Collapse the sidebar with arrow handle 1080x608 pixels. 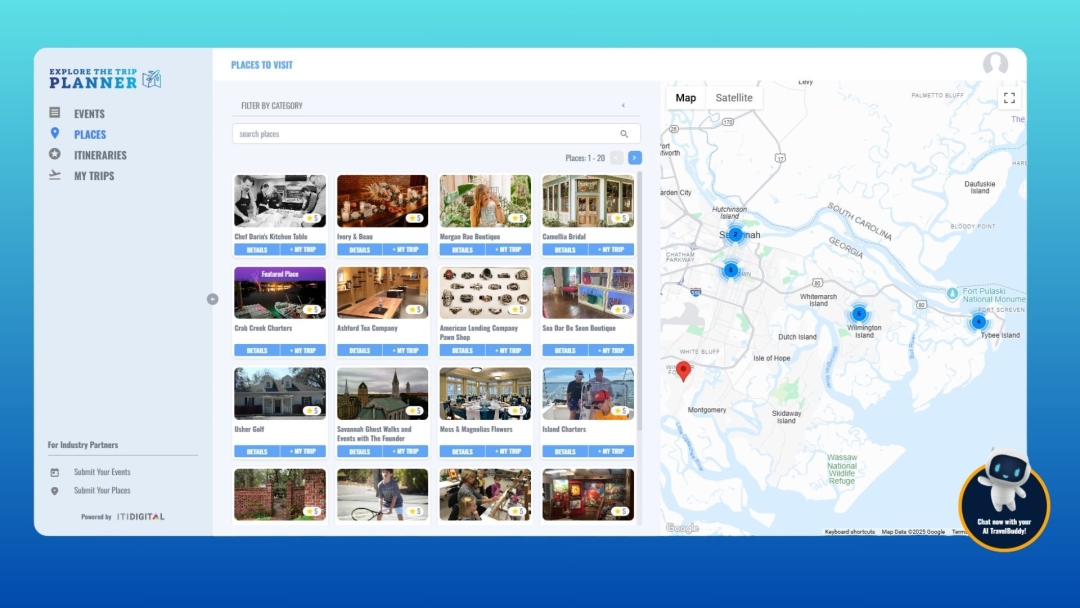(212, 299)
